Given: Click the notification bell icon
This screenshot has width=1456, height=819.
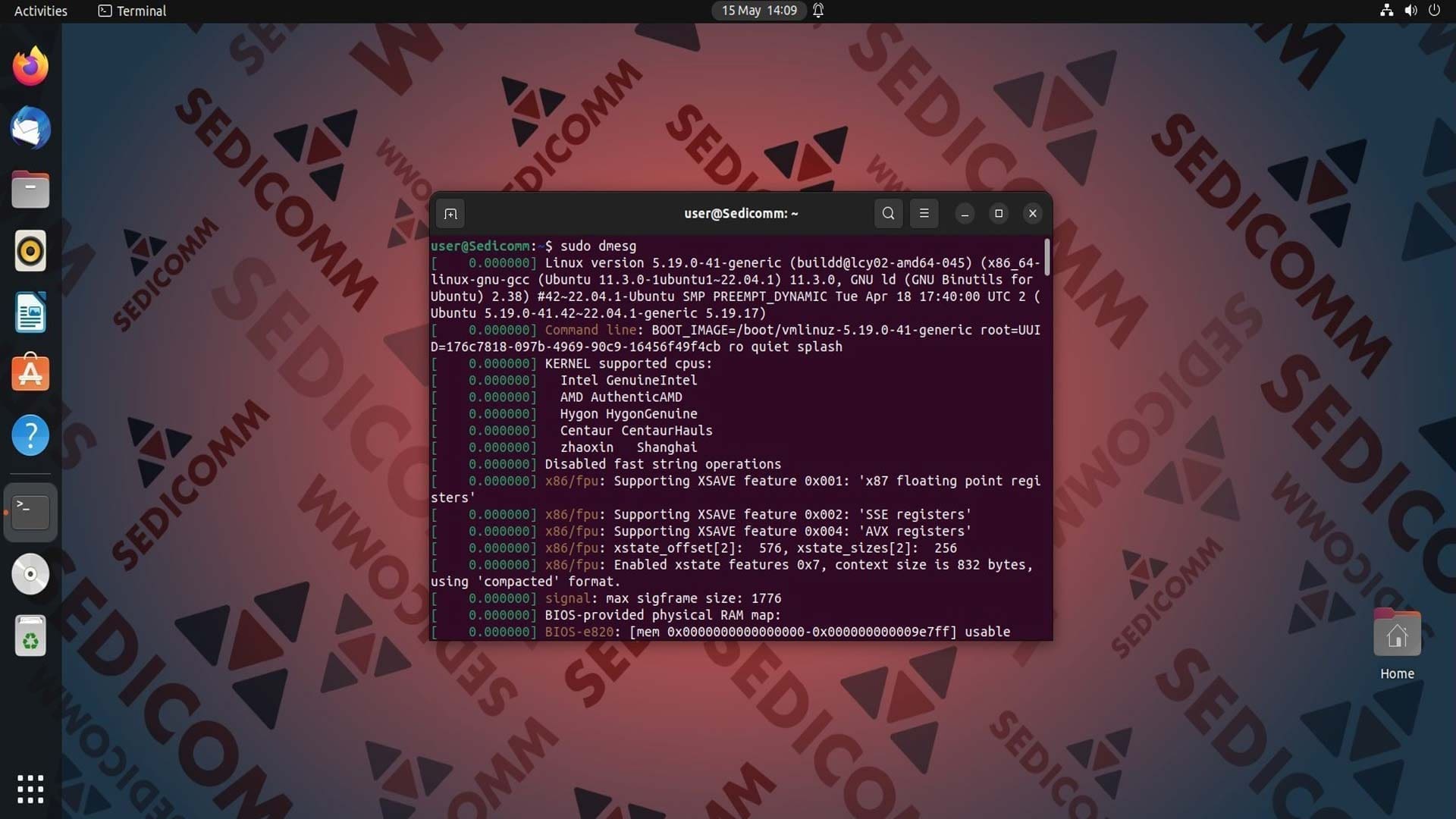Looking at the screenshot, I should tap(818, 11).
